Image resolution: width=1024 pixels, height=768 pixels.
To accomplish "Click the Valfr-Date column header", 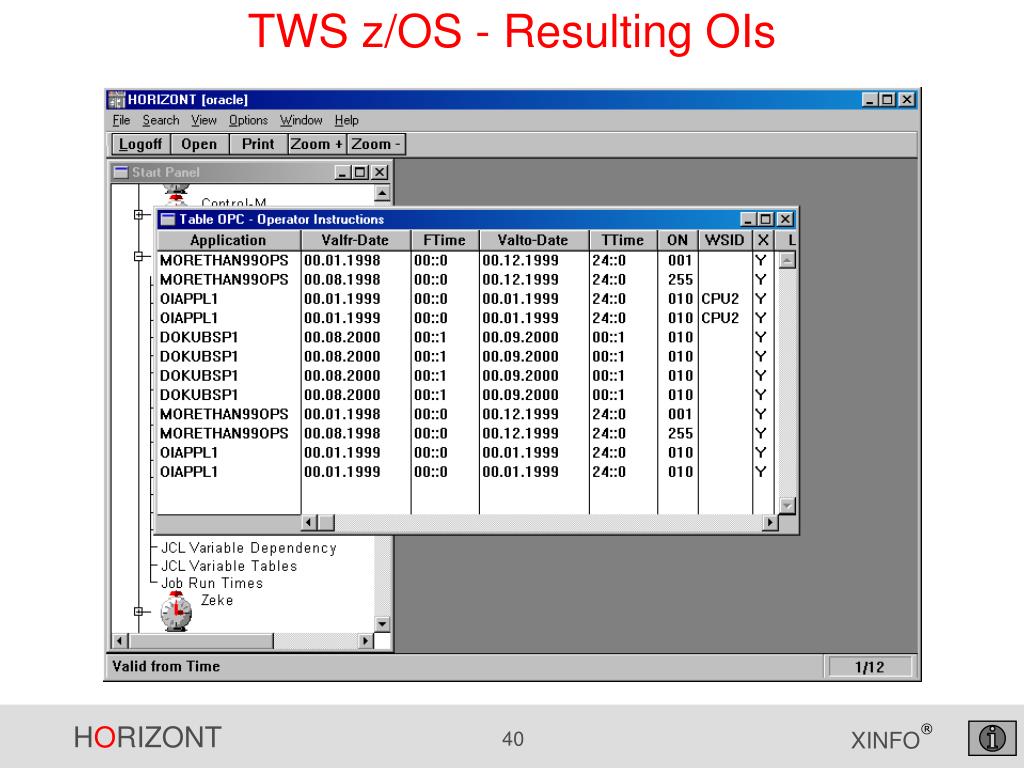I will point(355,240).
